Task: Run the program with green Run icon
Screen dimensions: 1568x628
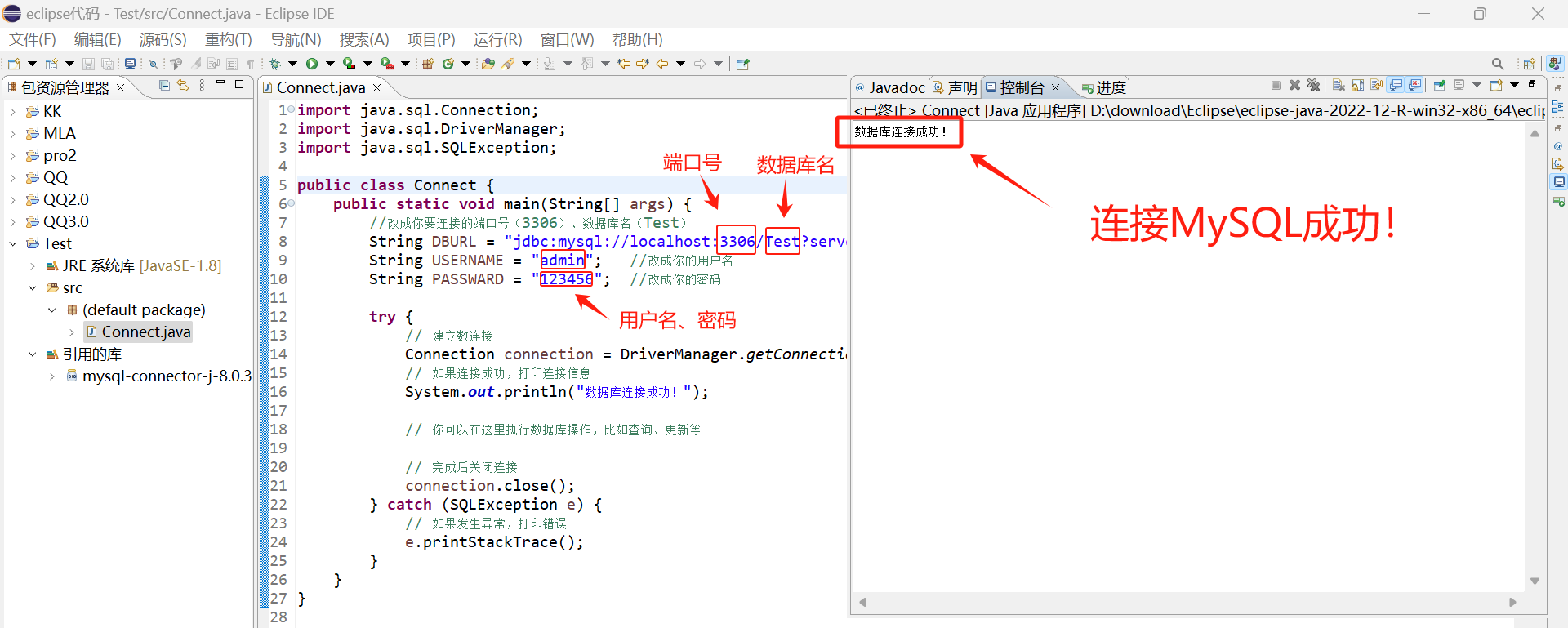Action: pyautogui.click(x=312, y=64)
